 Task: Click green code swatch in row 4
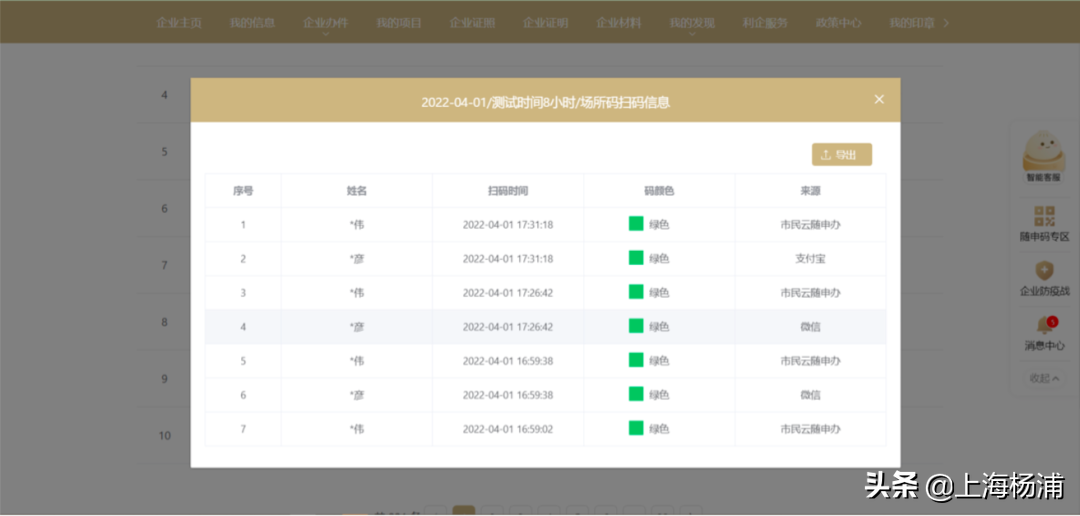[636, 326]
